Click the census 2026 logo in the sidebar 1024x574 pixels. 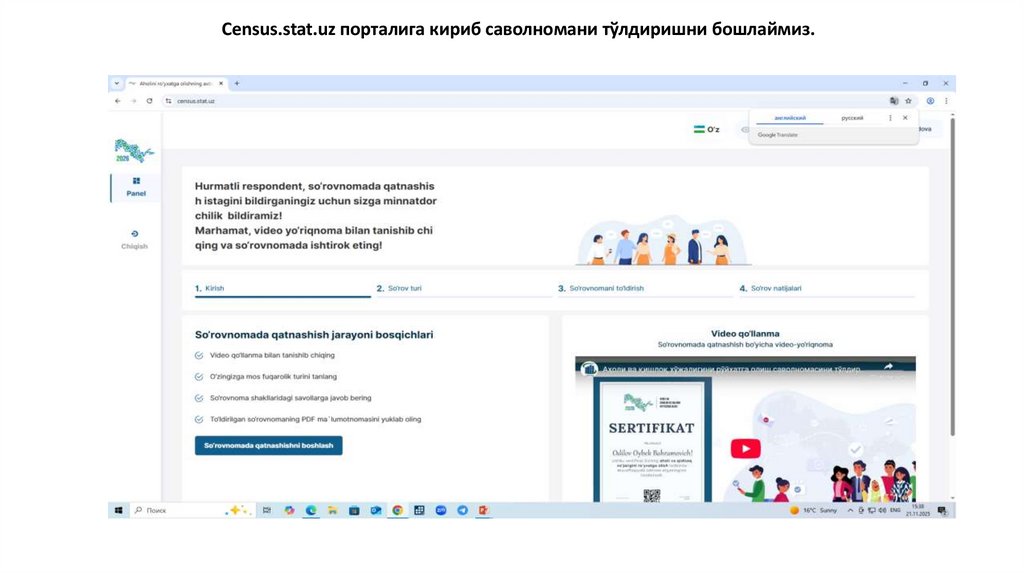click(x=134, y=151)
